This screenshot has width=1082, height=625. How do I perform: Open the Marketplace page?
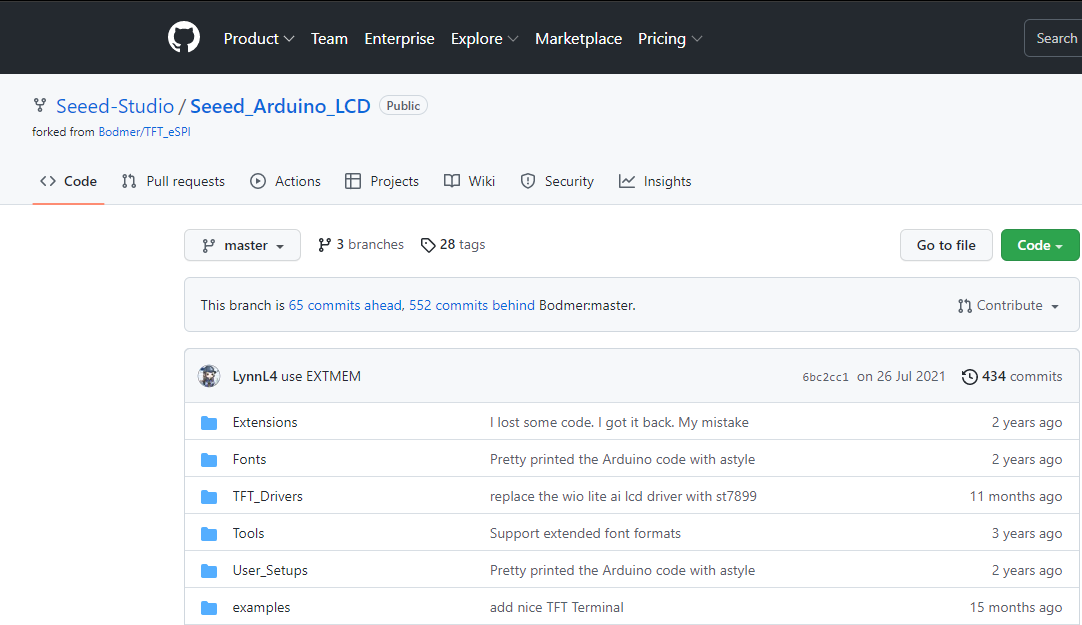coord(578,39)
